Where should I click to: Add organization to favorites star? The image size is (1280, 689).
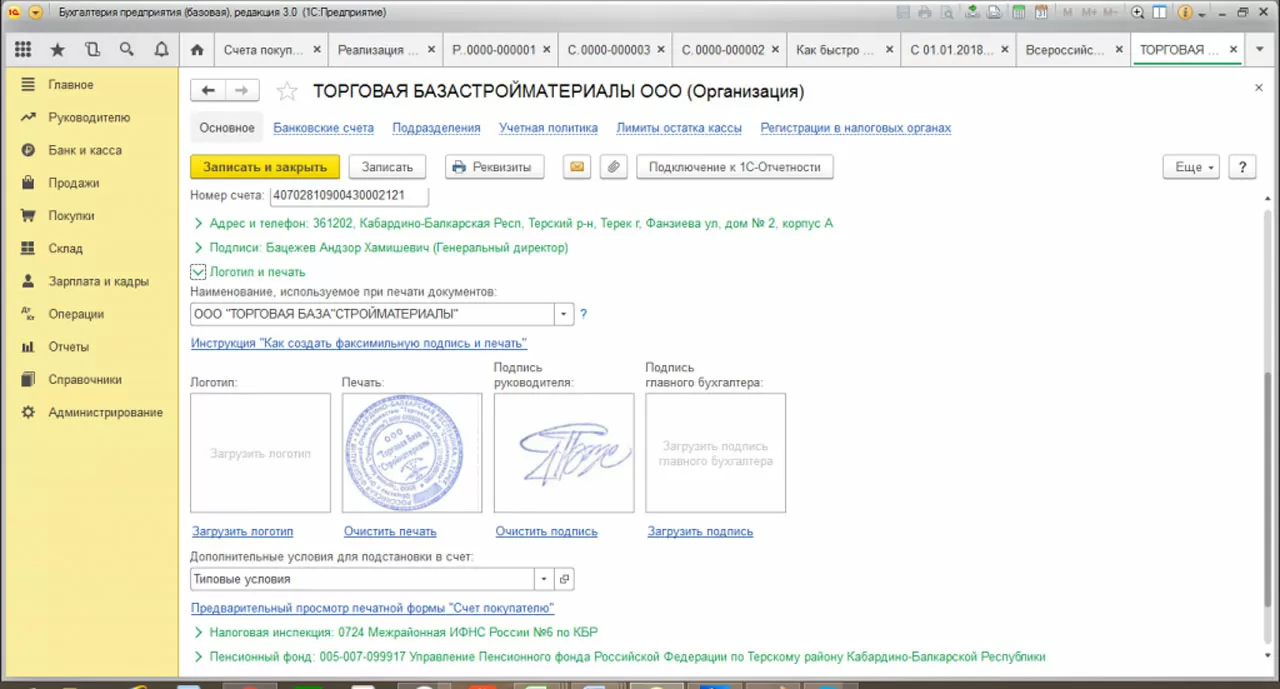pyautogui.click(x=287, y=91)
